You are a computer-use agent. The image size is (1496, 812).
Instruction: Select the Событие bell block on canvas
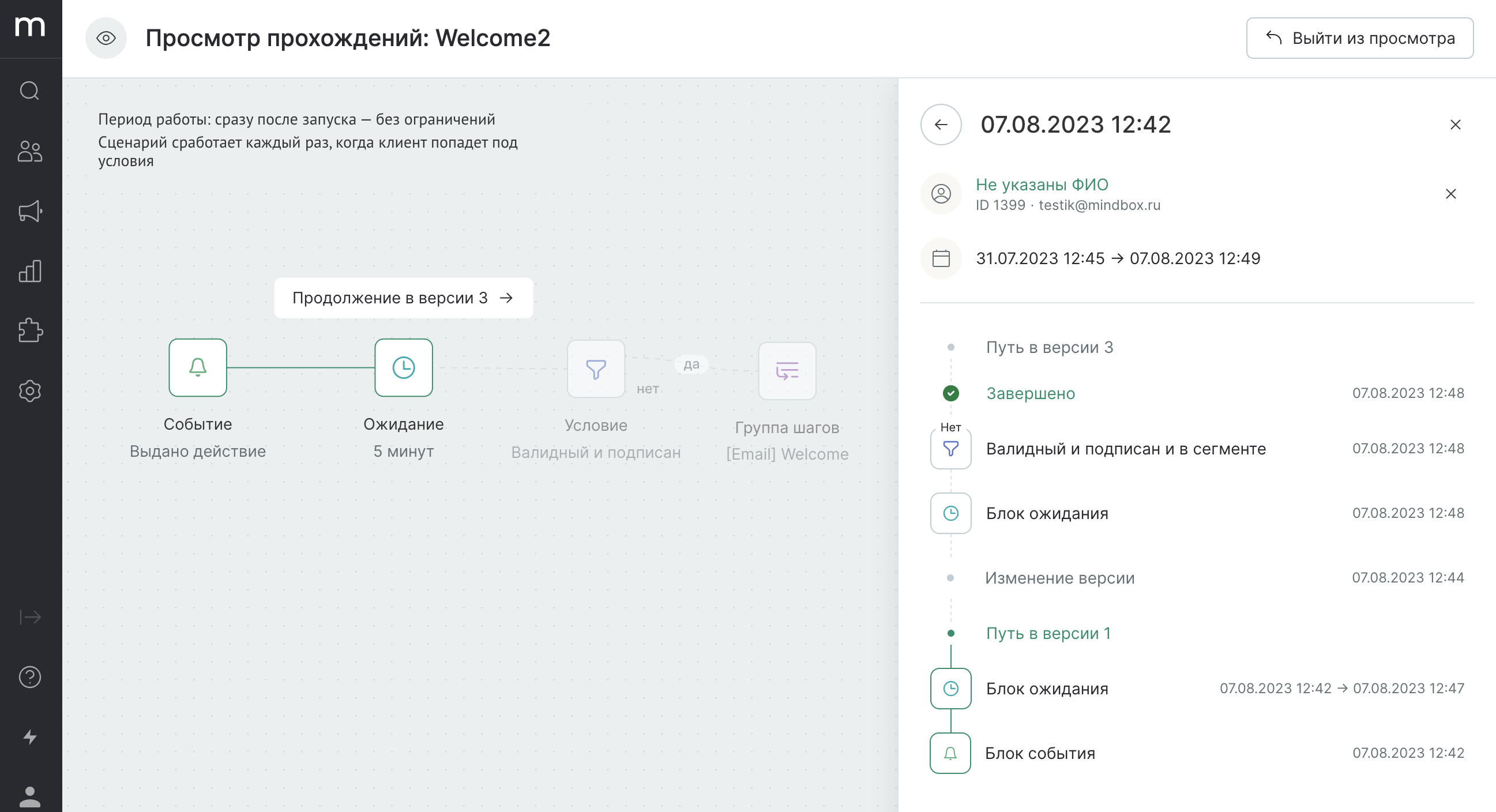198,368
